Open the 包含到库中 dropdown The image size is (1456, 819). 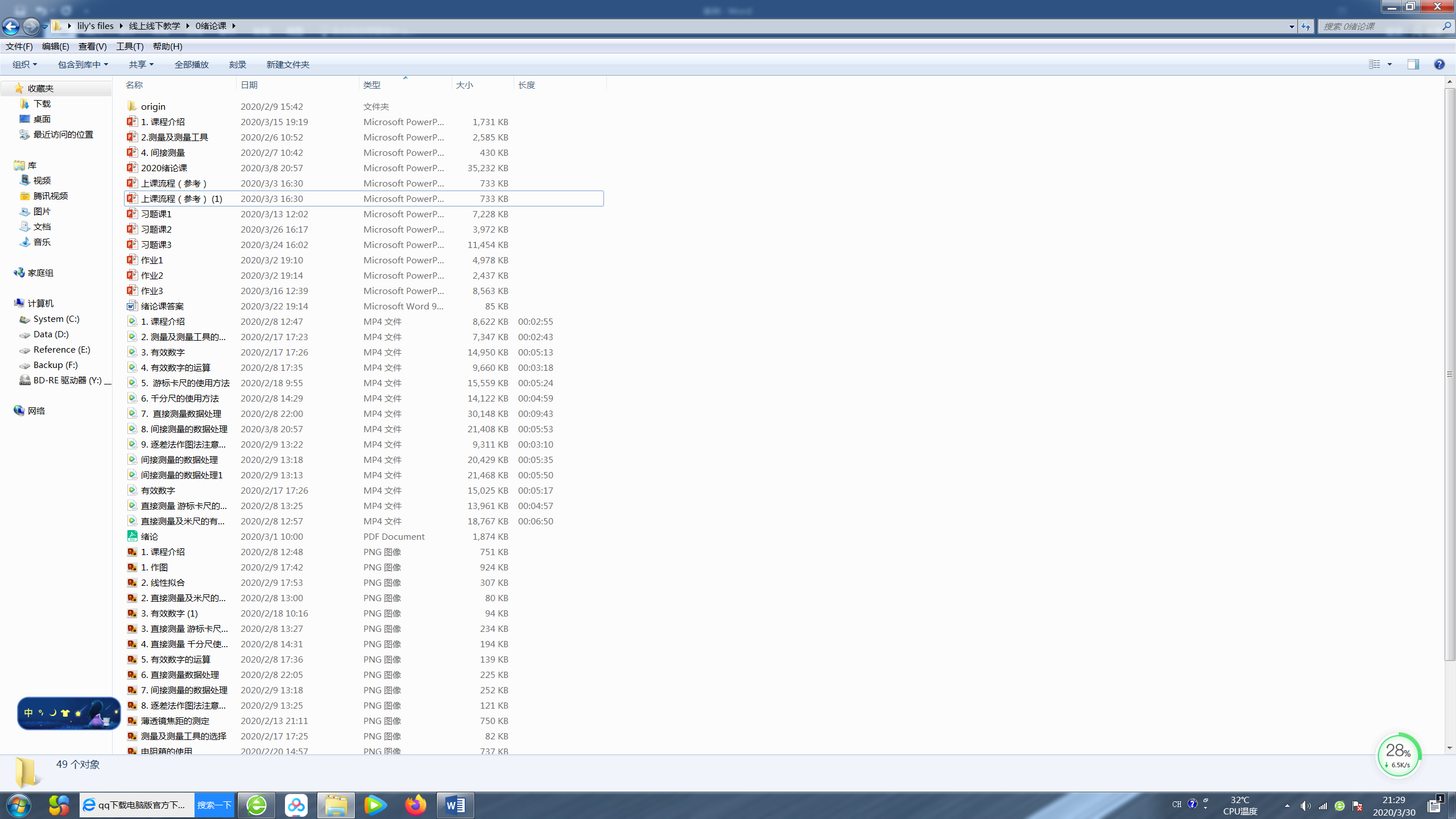click(x=82, y=64)
